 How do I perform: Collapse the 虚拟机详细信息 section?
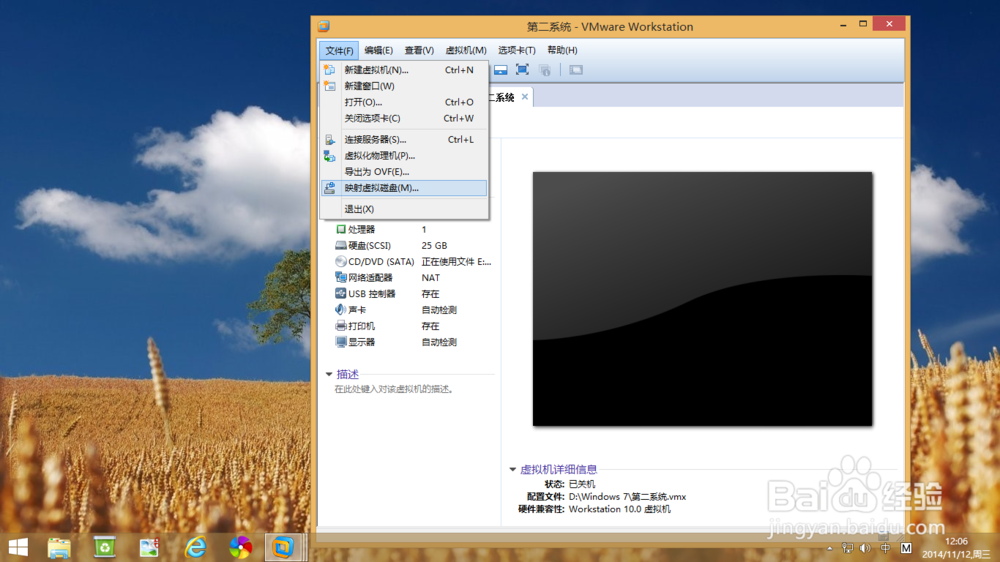[x=513, y=470]
